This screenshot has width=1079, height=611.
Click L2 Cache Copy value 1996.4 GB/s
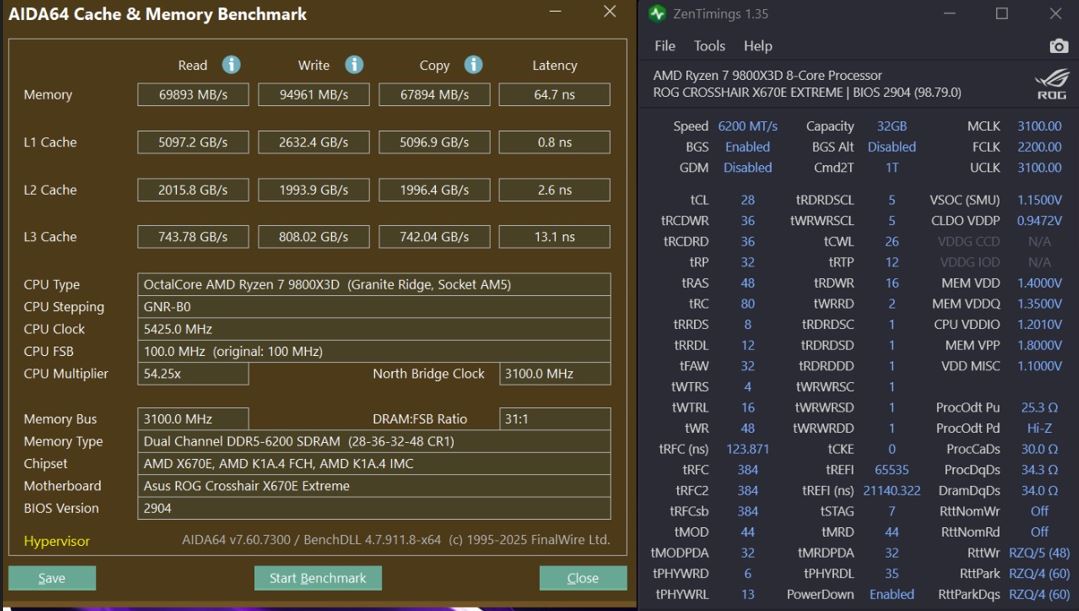tap(434, 190)
